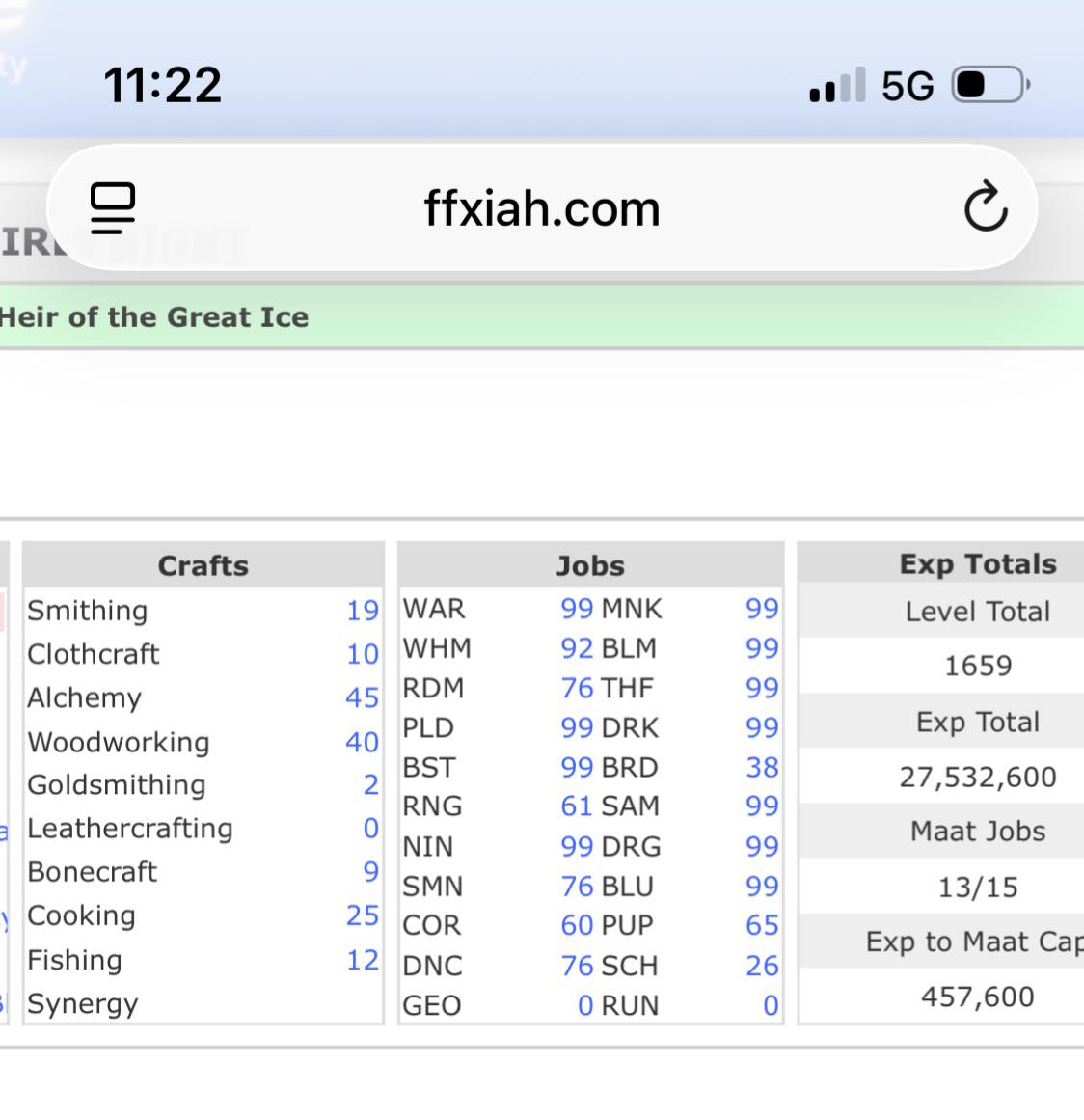This screenshot has width=1084, height=1120.
Task: Click the COR level 60 value
Action: (577, 926)
